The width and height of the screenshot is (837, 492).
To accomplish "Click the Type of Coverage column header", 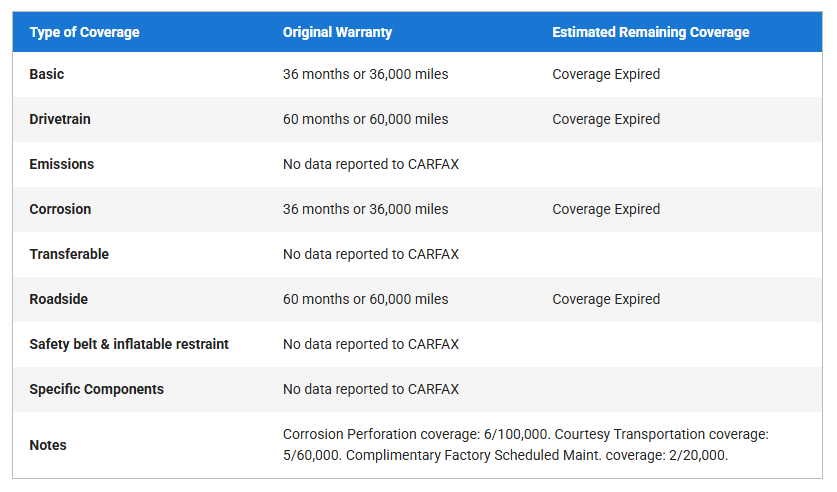I will (x=84, y=32).
